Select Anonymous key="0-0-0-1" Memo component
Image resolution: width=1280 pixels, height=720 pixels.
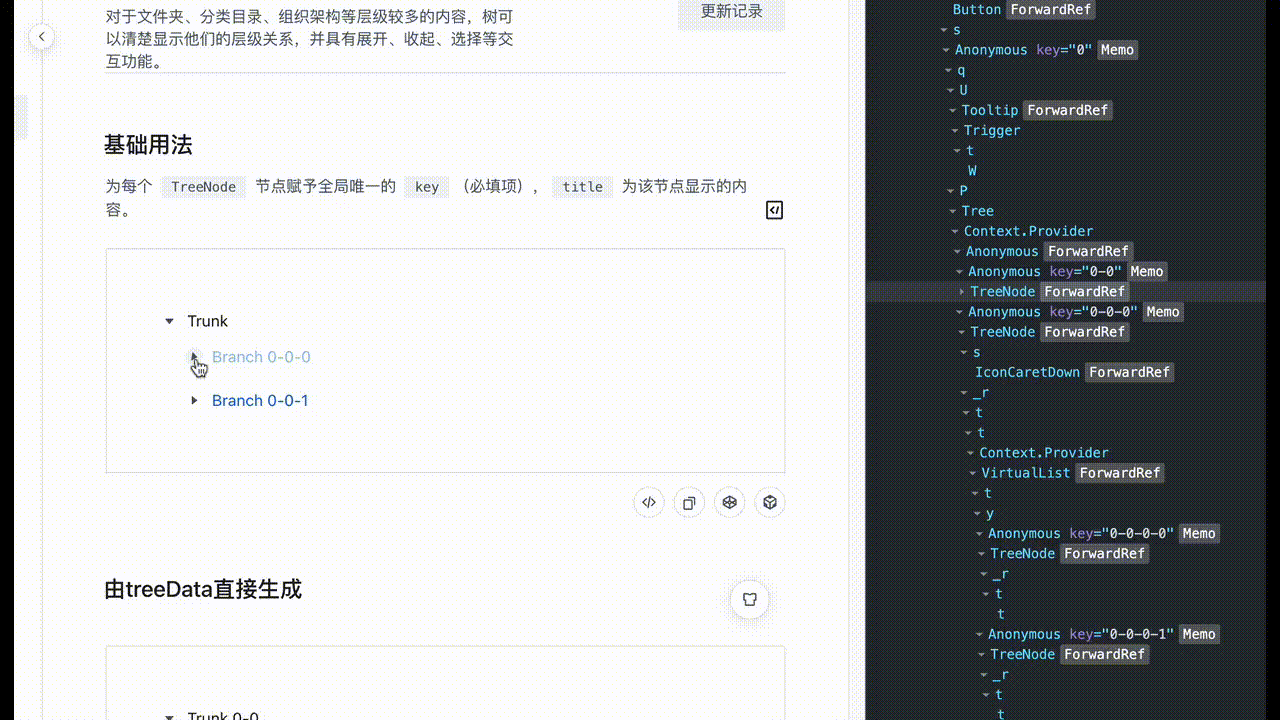[1024, 633]
